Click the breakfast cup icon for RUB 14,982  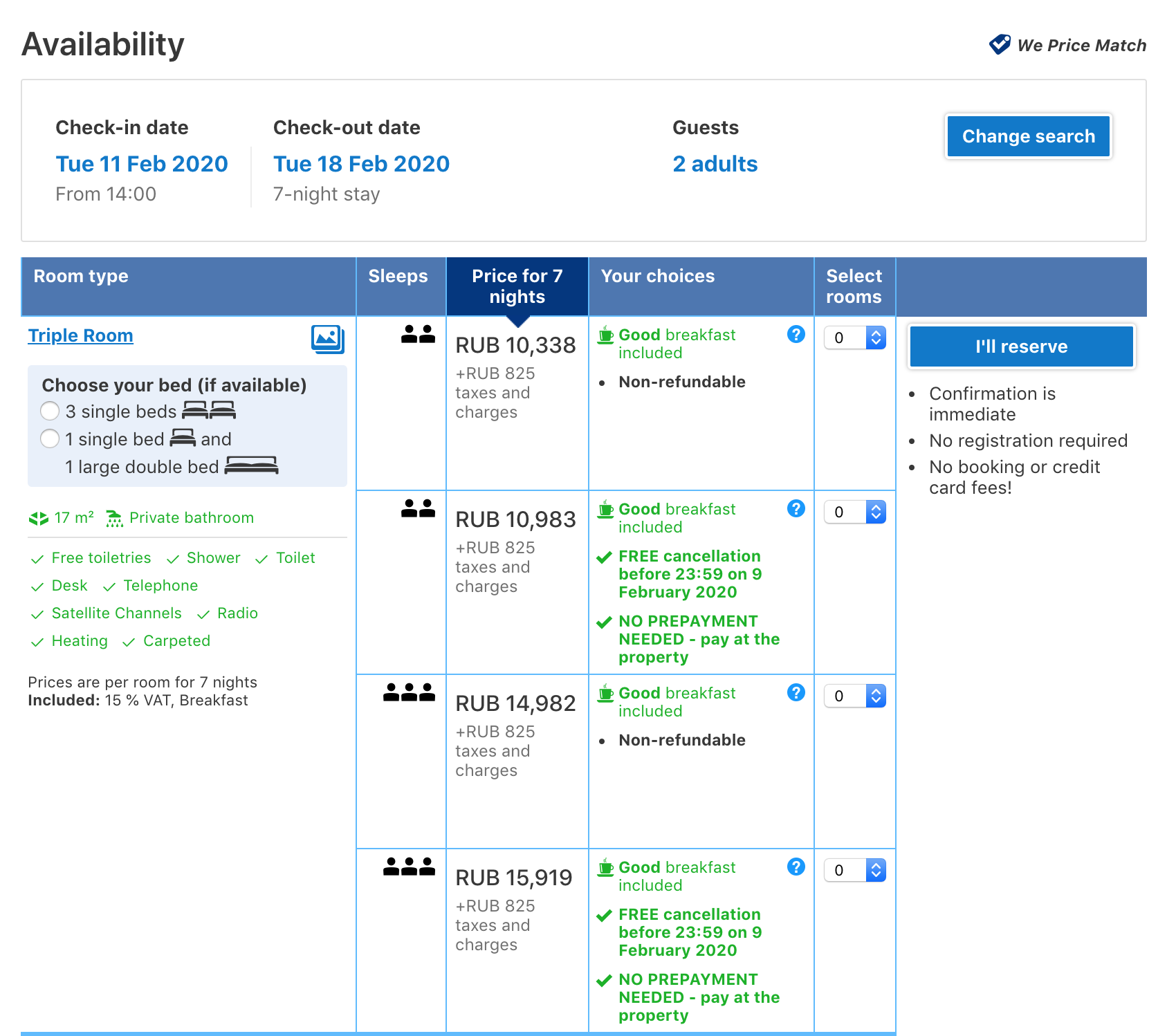pyautogui.click(x=606, y=693)
